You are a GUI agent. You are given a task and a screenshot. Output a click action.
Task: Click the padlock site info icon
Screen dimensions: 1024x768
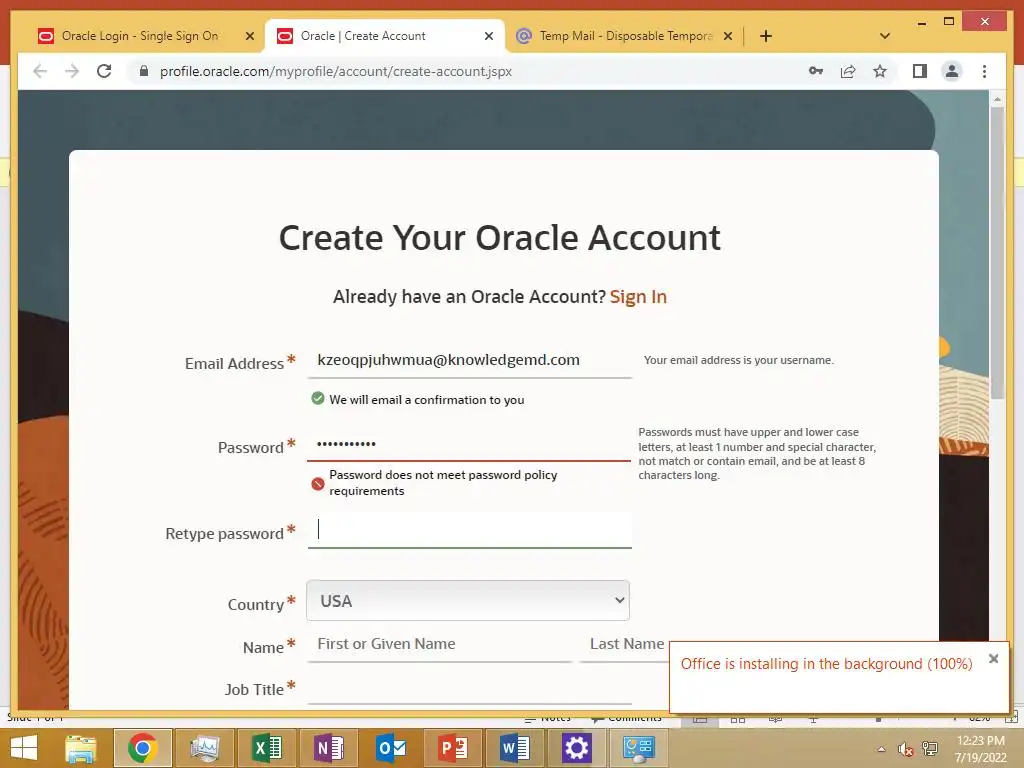click(x=144, y=71)
